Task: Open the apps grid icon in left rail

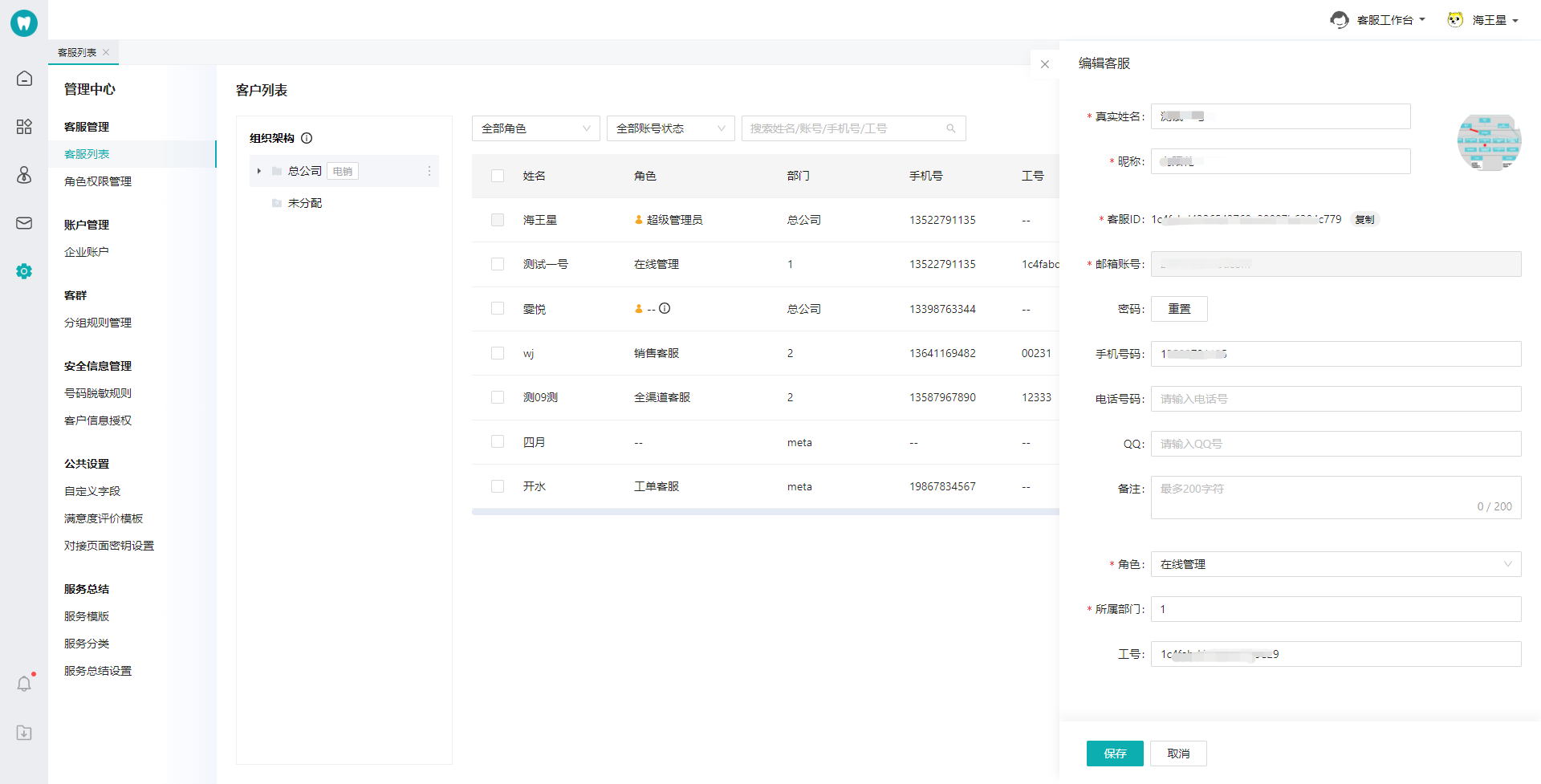Action: 24,127
